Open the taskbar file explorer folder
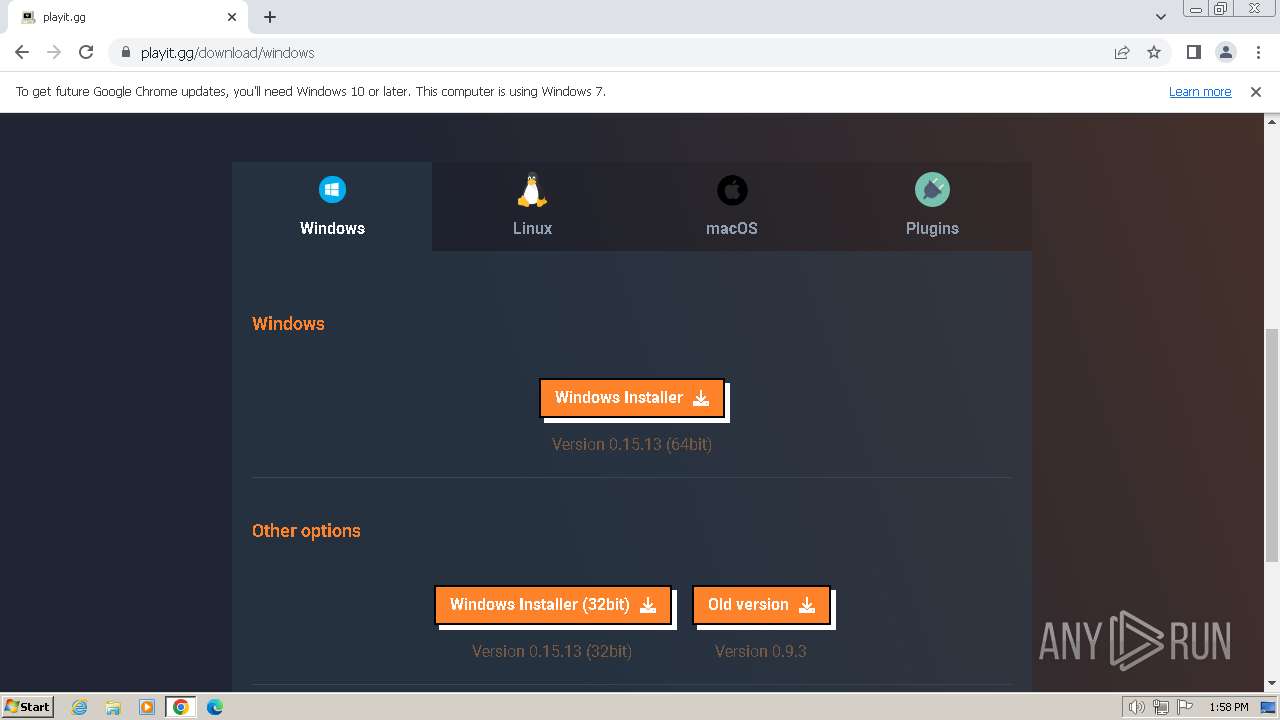The width and height of the screenshot is (1280, 720). click(x=113, y=707)
